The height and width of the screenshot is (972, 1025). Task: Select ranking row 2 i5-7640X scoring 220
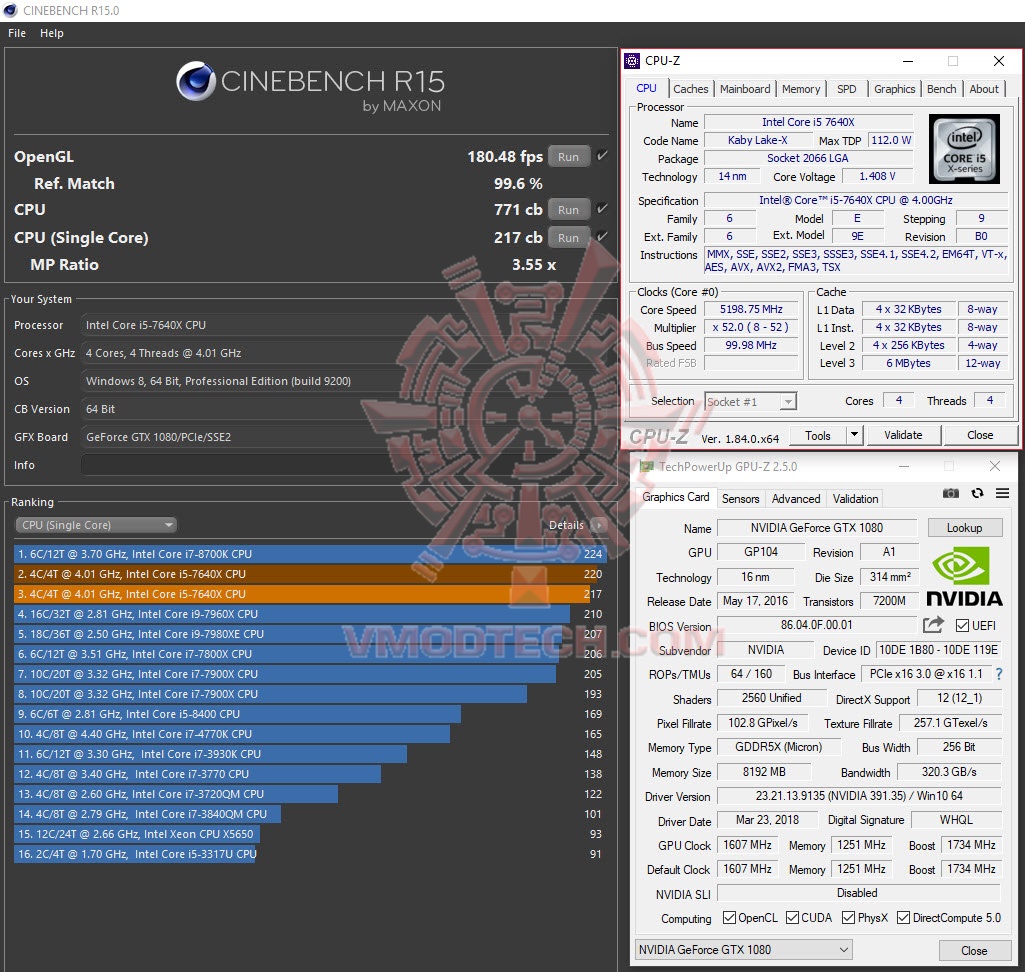310,574
